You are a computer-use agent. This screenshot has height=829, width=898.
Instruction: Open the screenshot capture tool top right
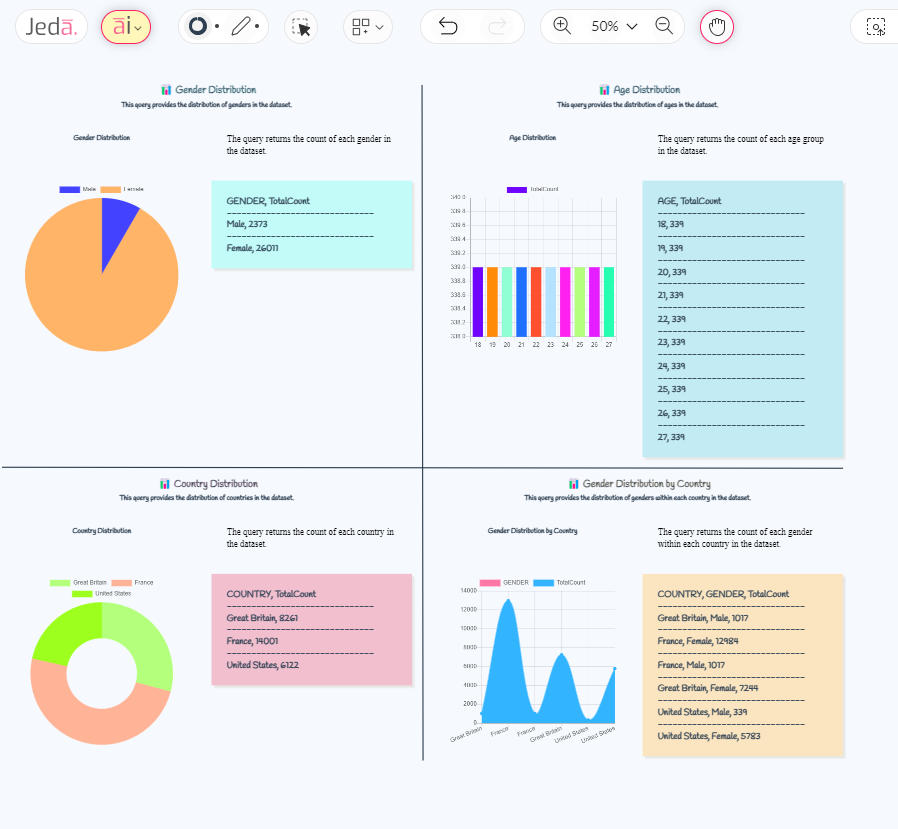pos(876,27)
